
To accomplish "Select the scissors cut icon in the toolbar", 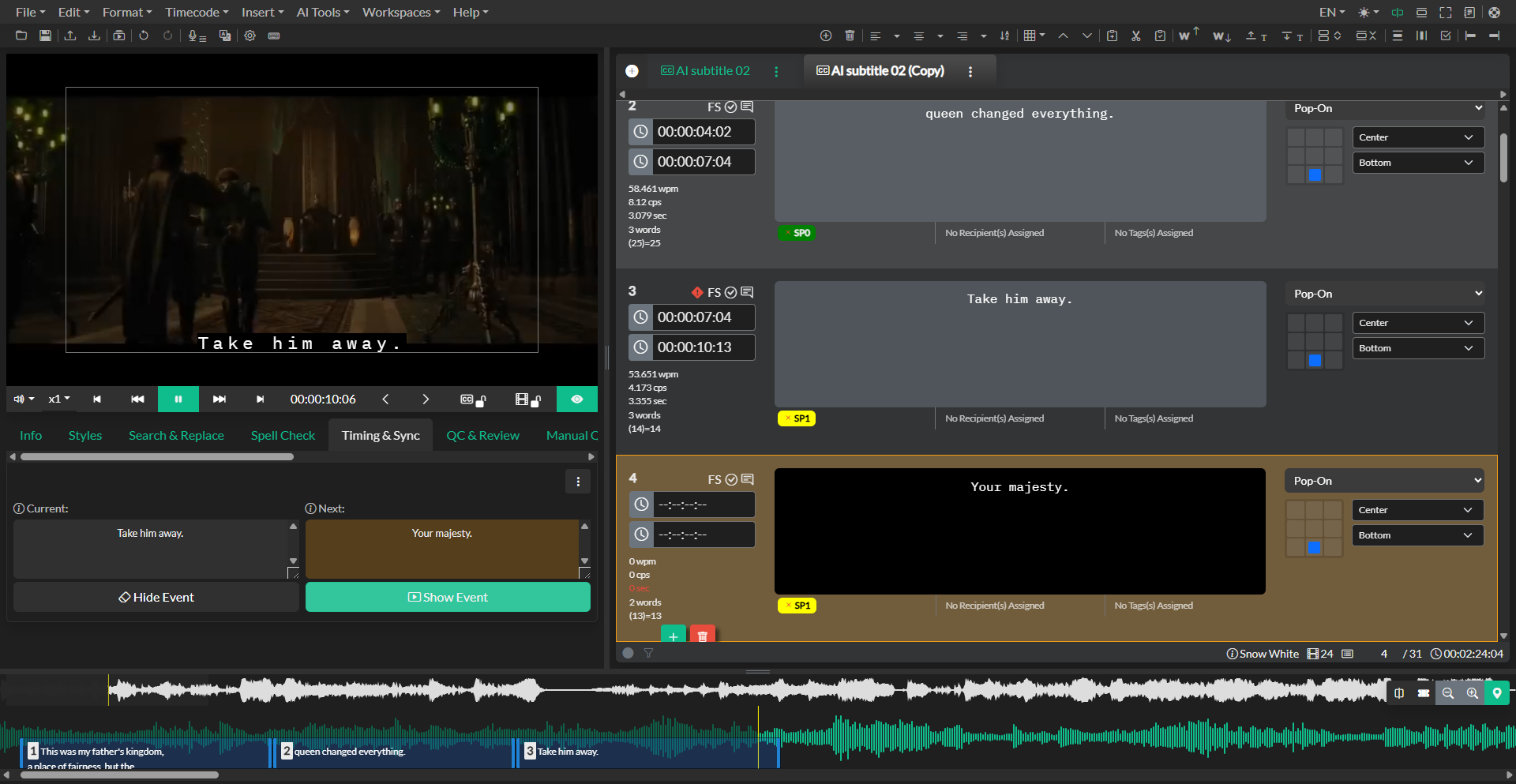I will coord(1136,36).
